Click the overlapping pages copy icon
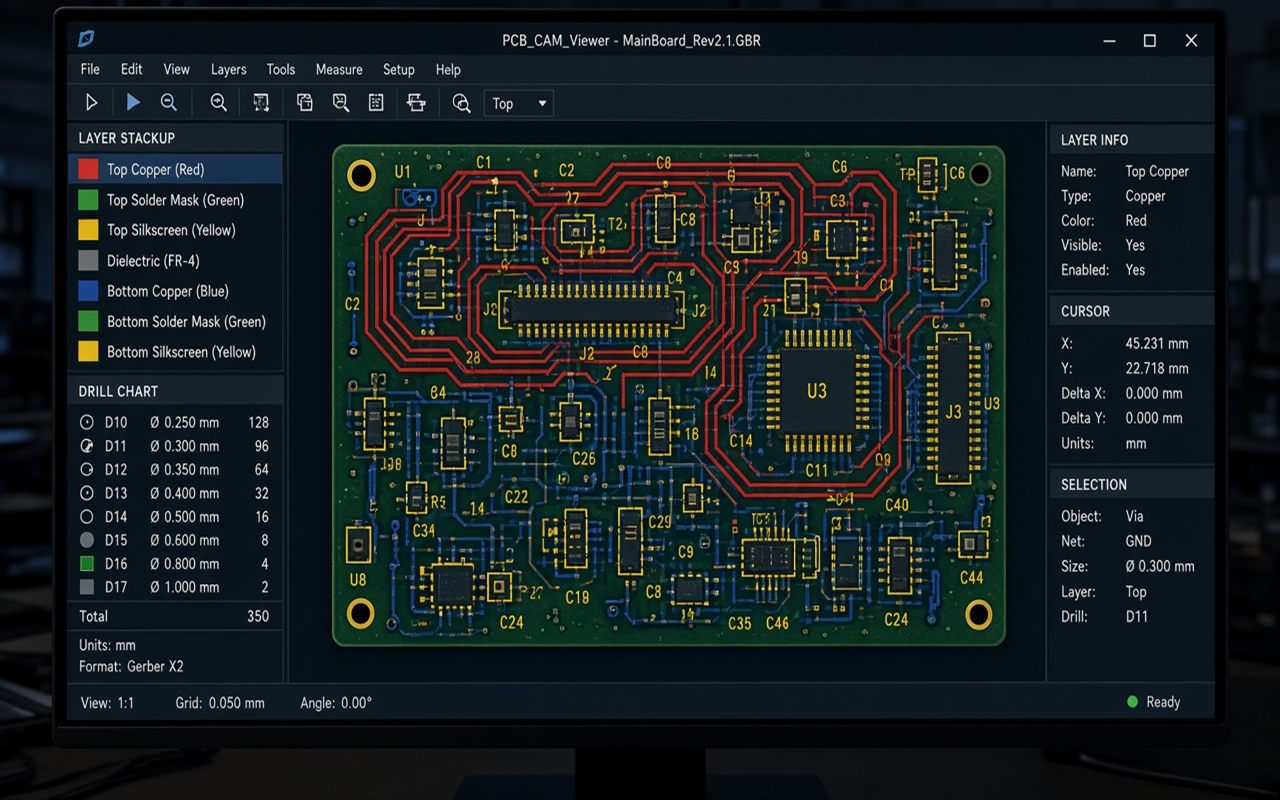 point(305,102)
